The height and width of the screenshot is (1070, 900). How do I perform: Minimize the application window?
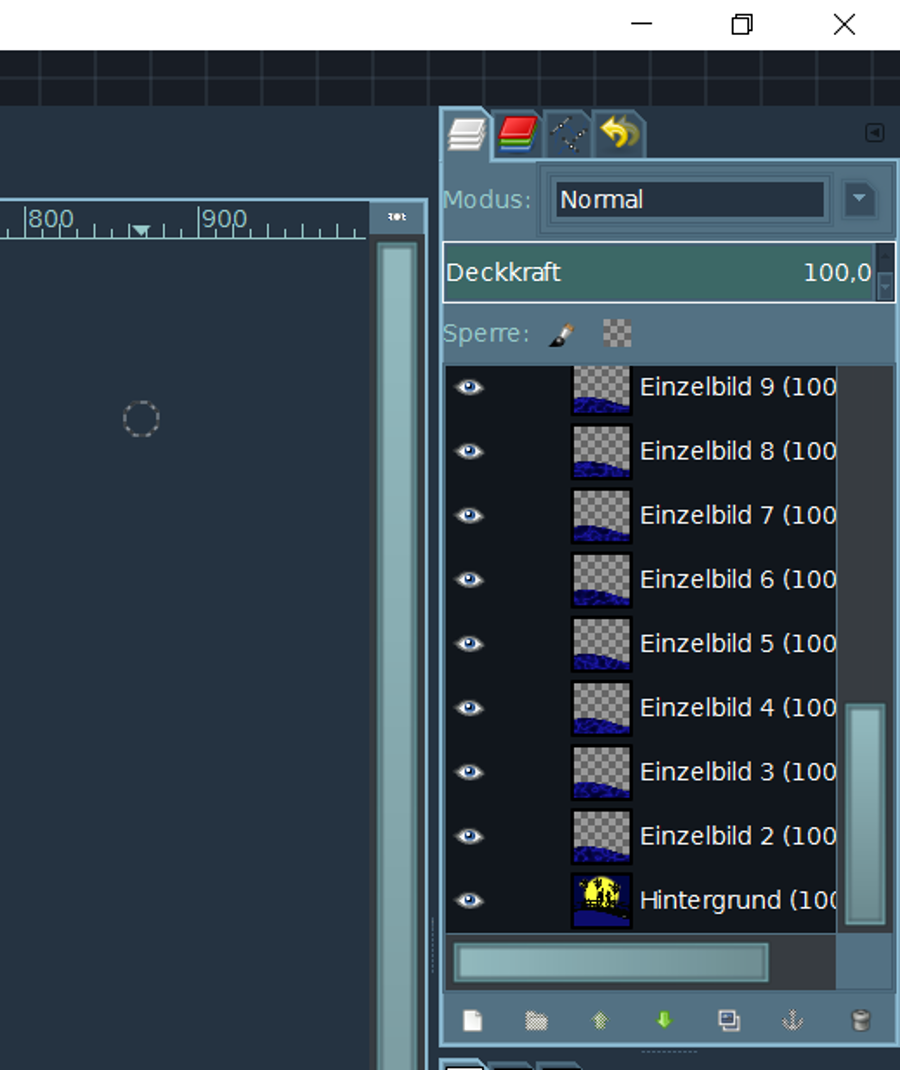click(641, 25)
